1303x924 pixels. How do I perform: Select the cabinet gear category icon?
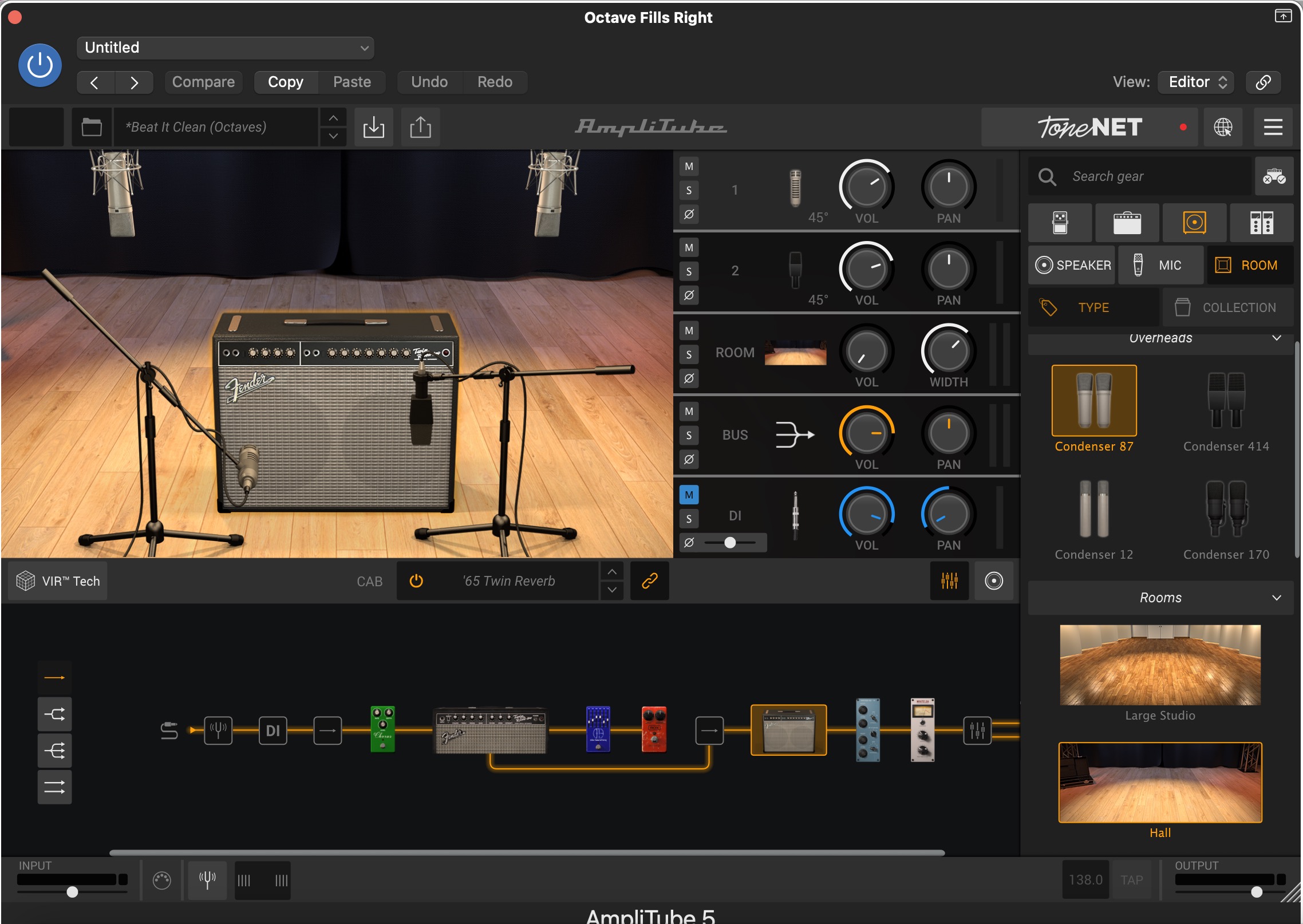pos(1195,223)
